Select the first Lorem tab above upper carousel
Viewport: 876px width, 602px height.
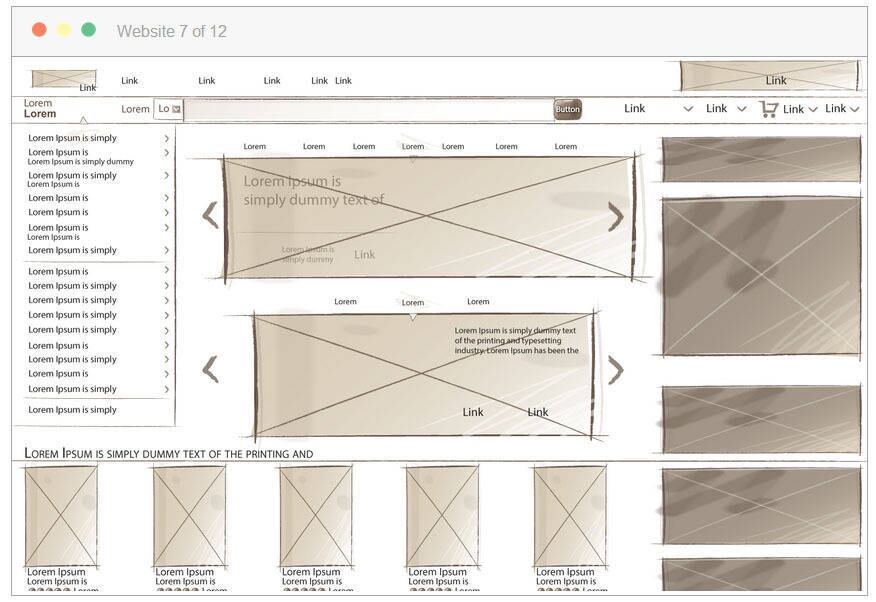[255, 146]
